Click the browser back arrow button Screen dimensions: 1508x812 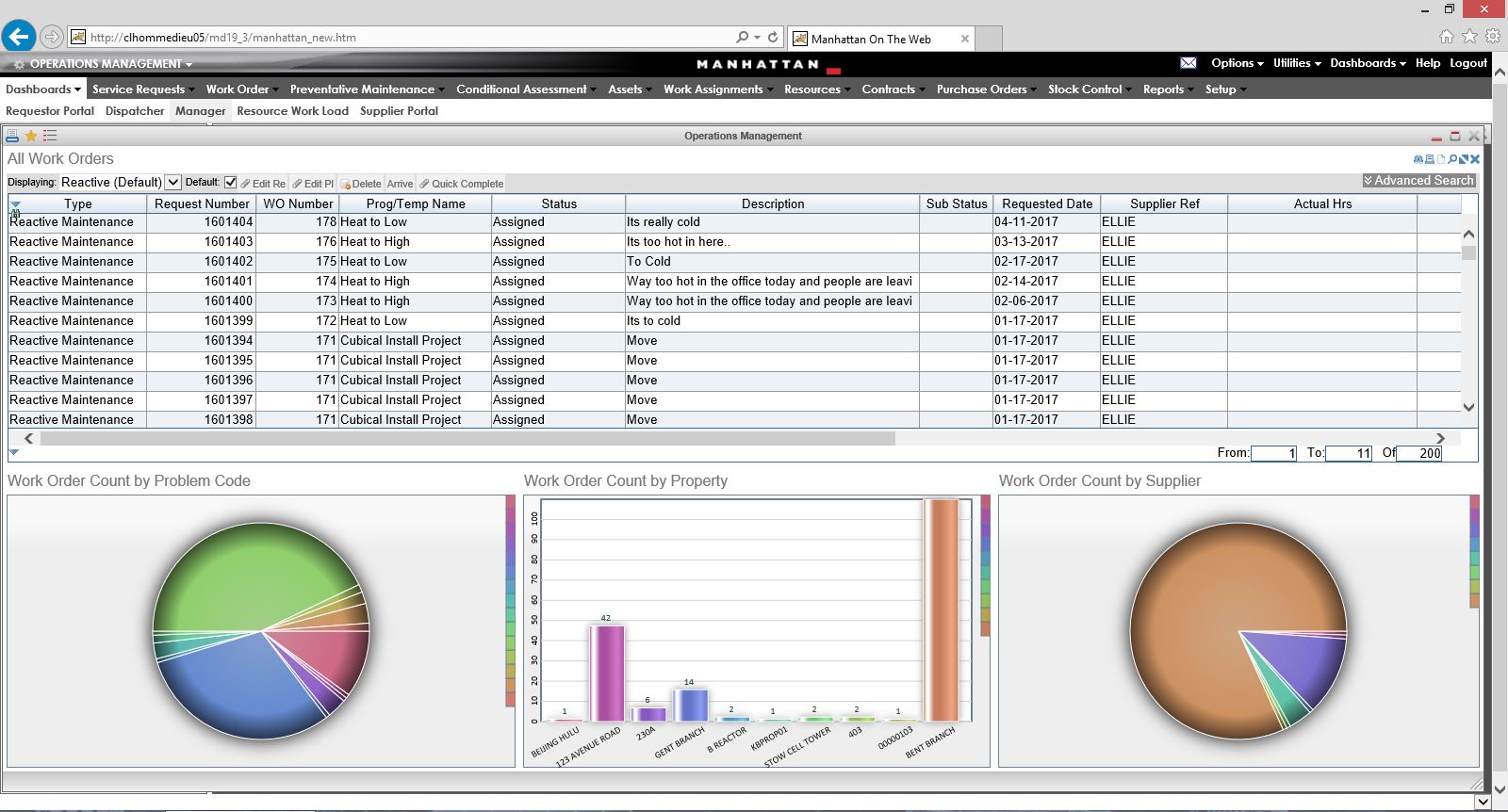tap(19, 37)
